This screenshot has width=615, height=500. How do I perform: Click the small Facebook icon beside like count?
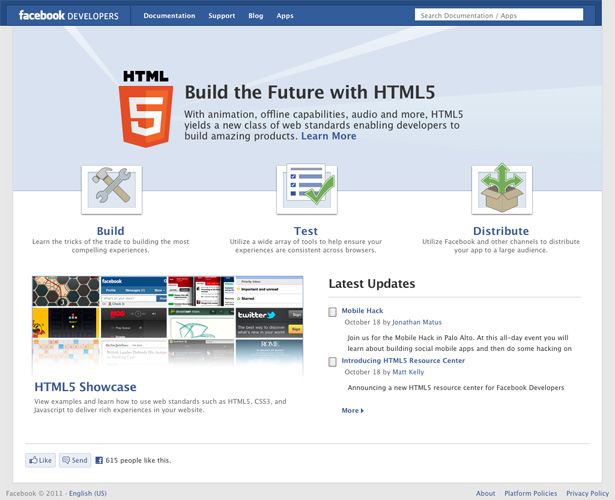[x=99, y=460]
